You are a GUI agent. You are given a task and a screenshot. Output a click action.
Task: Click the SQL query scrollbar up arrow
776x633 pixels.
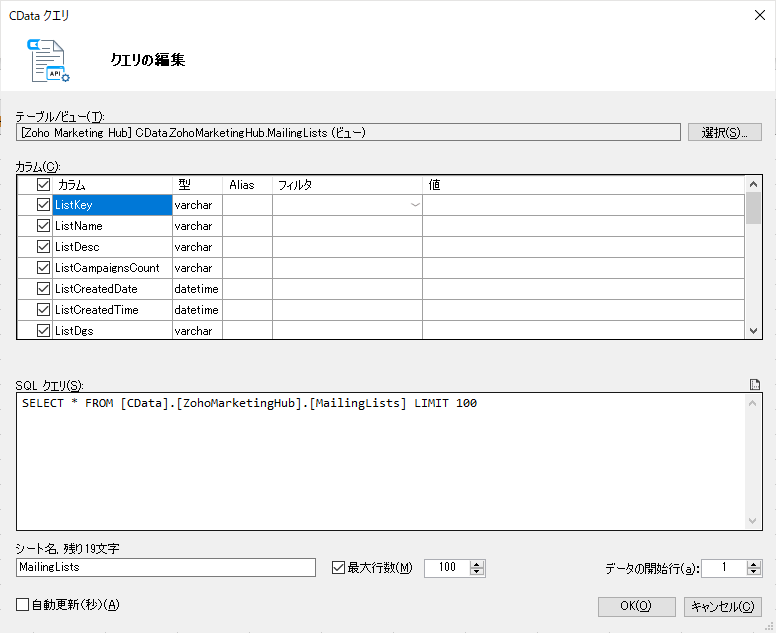[x=752, y=403]
